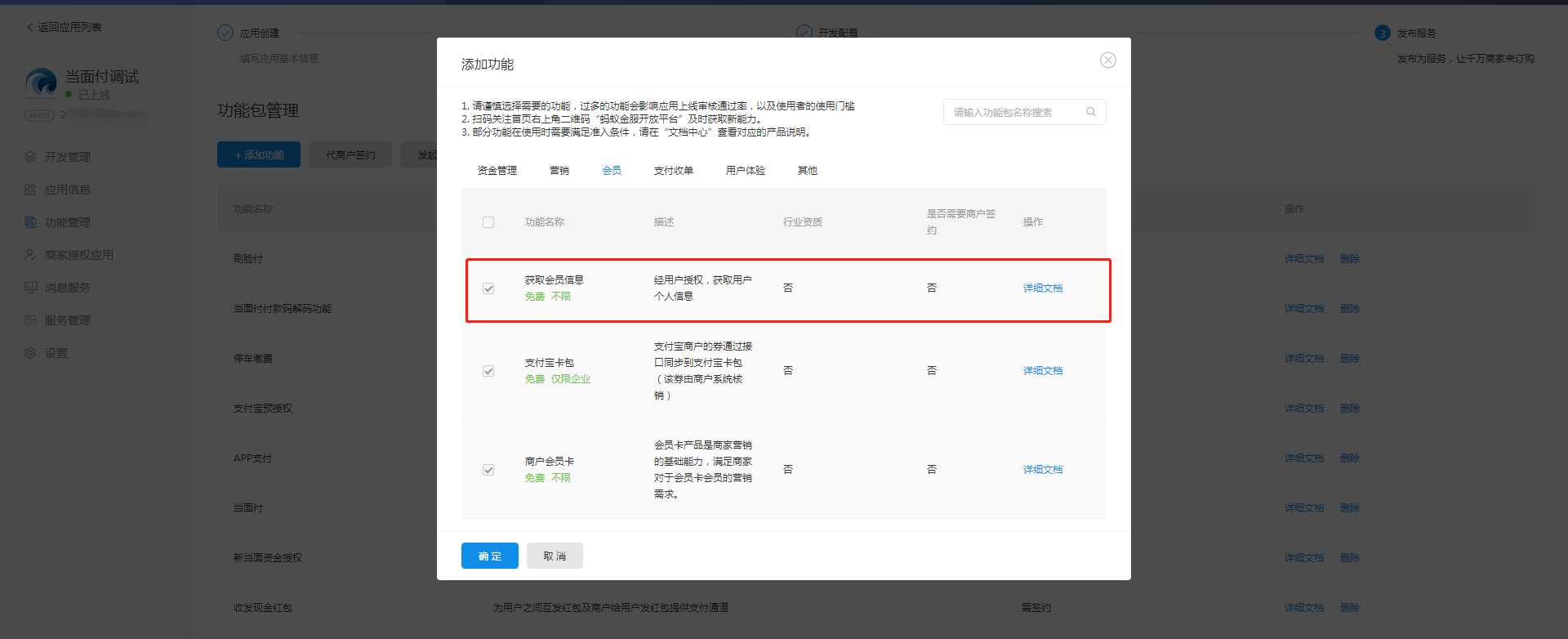Open 功能管理 in sidebar menu
The image size is (1568, 639).
(x=68, y=222)
